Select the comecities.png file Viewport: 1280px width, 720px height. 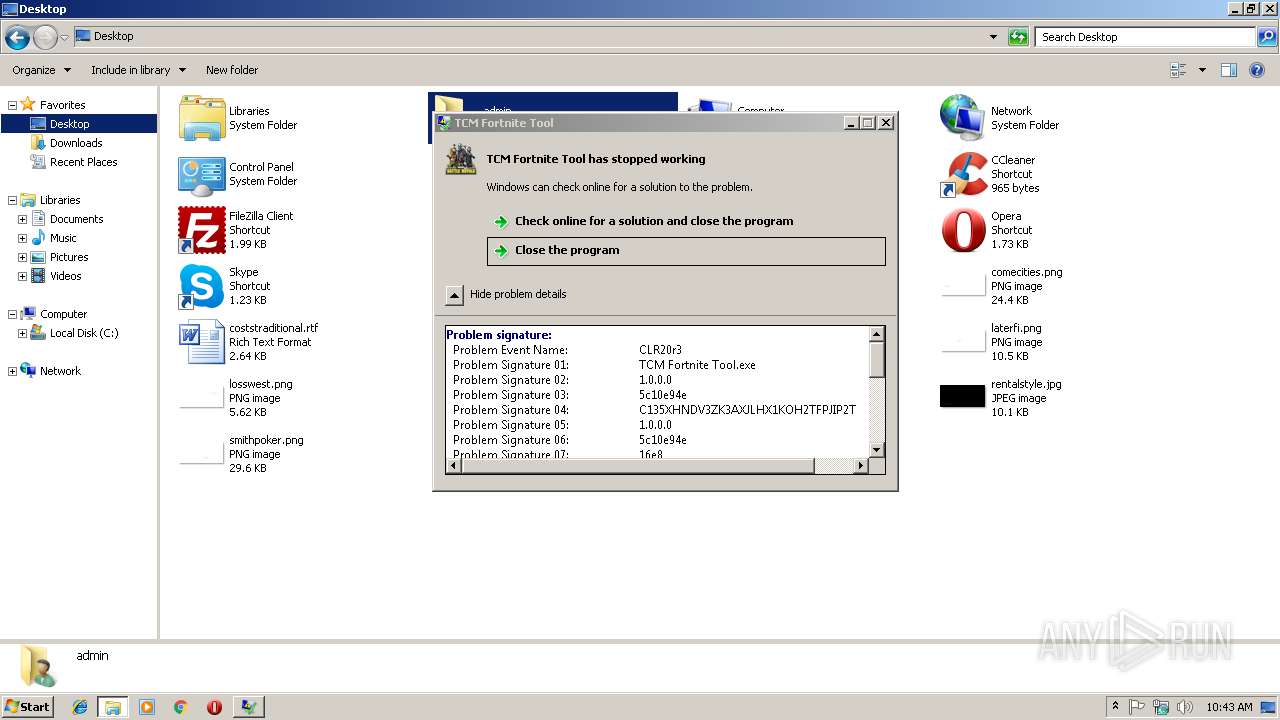click(1002, 286)
